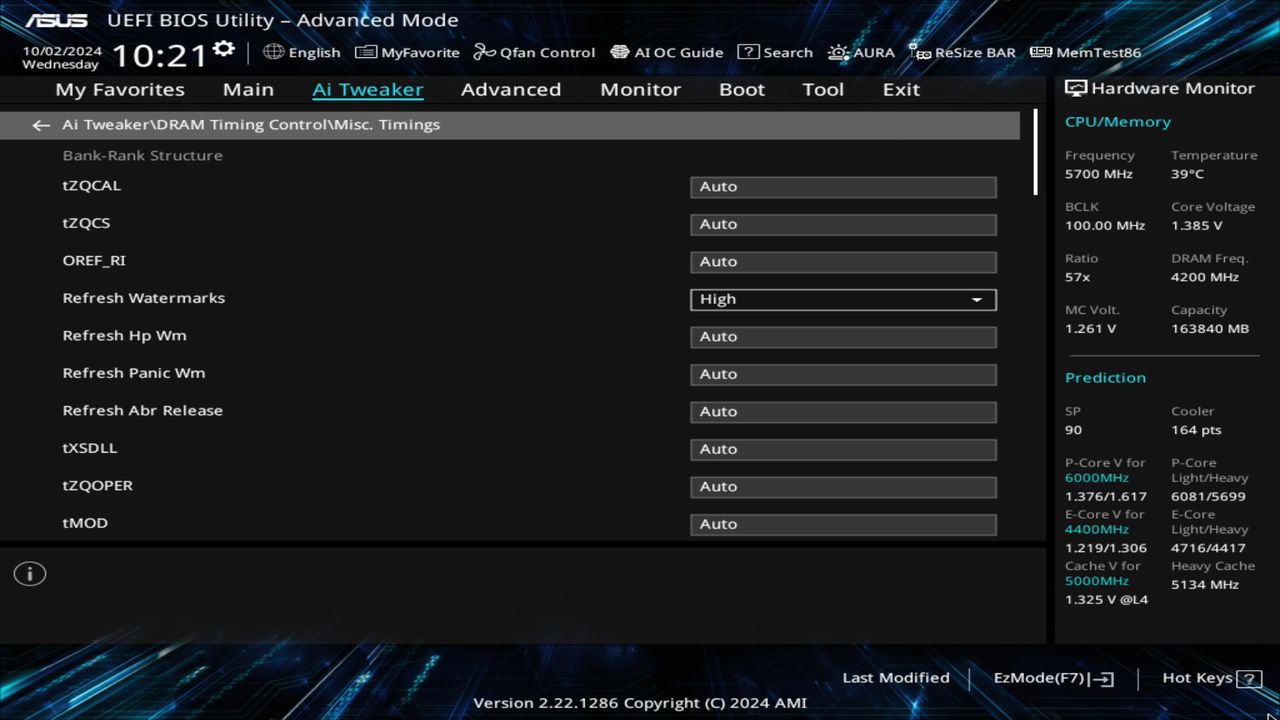Click the info icon at bottom left
Viewport: 1280px width, 720px height.
[30, 573]
